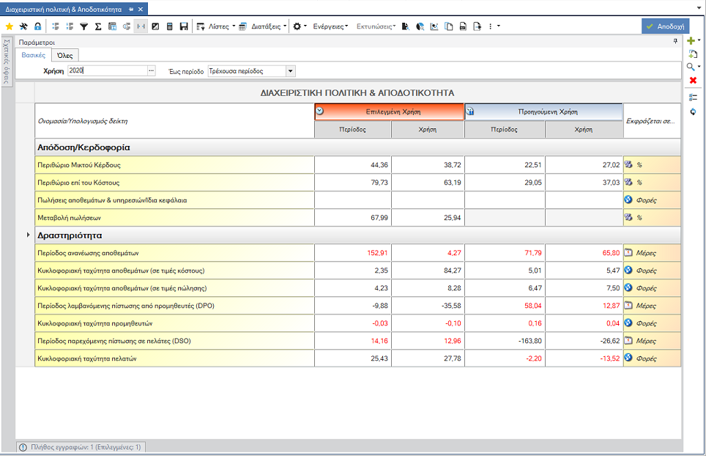
Task: Open the Ενέργειες menu
Action: pos(330,27)
